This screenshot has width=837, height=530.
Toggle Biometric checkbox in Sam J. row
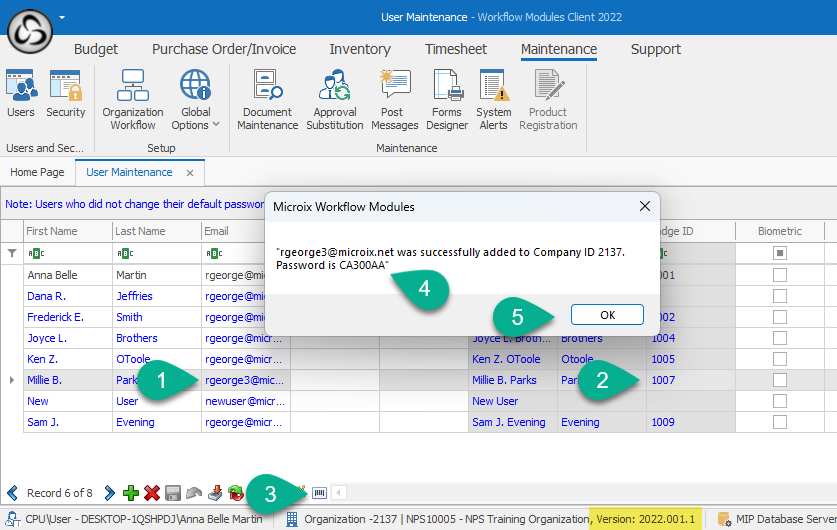[780, 422]
